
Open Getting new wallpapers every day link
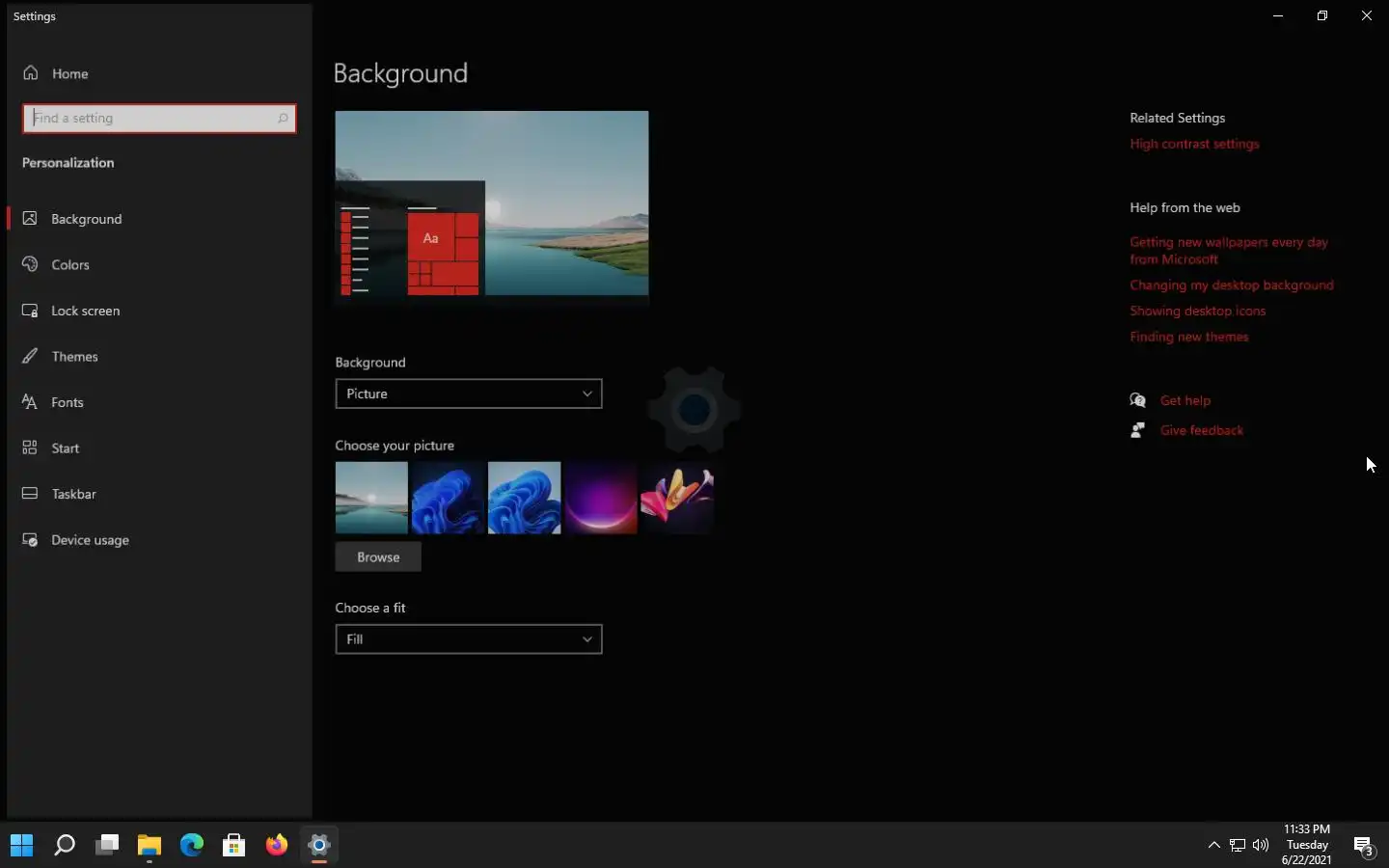click(x=1229, y=251)
